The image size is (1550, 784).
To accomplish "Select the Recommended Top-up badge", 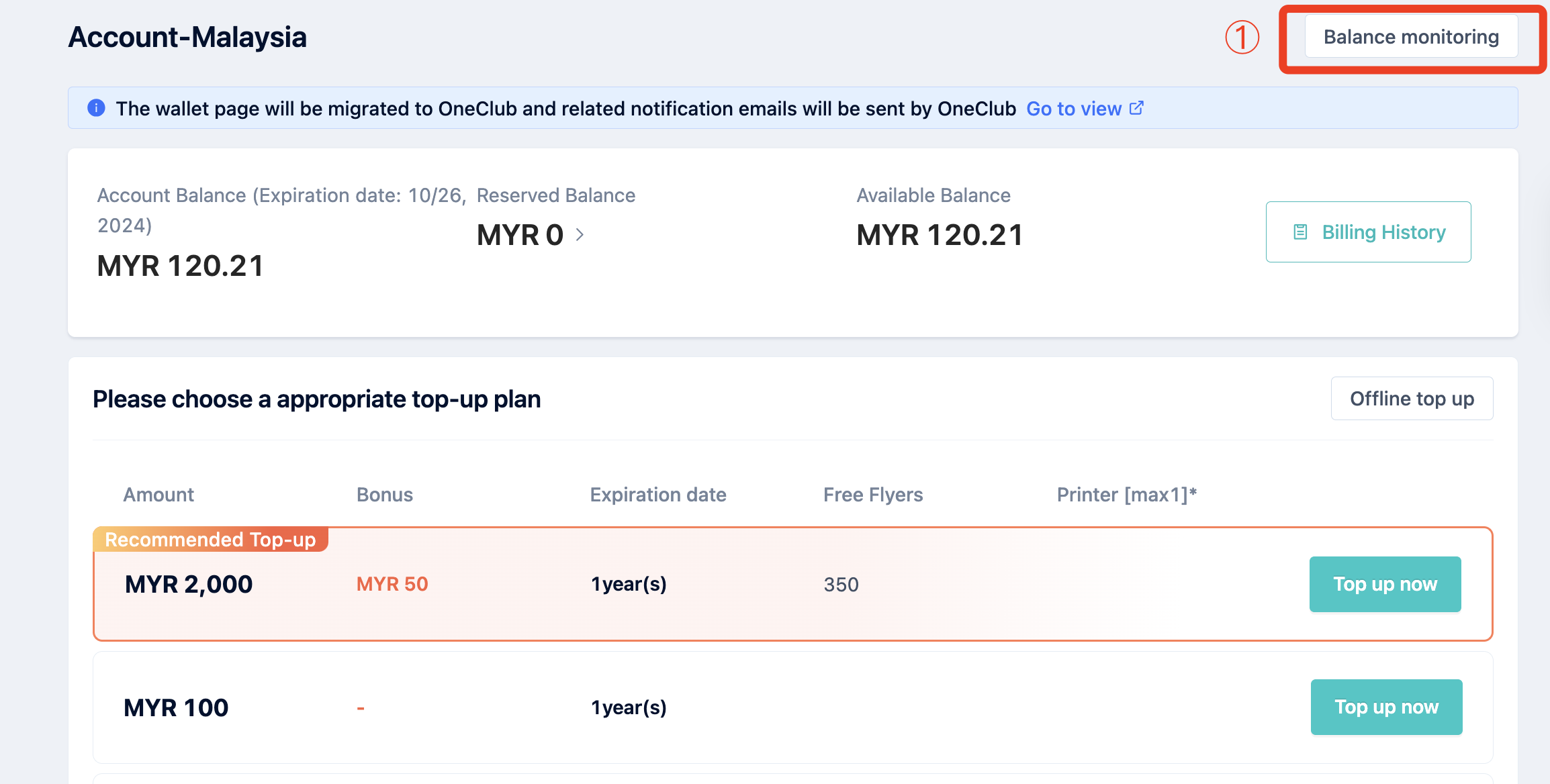I will (210, 540).
